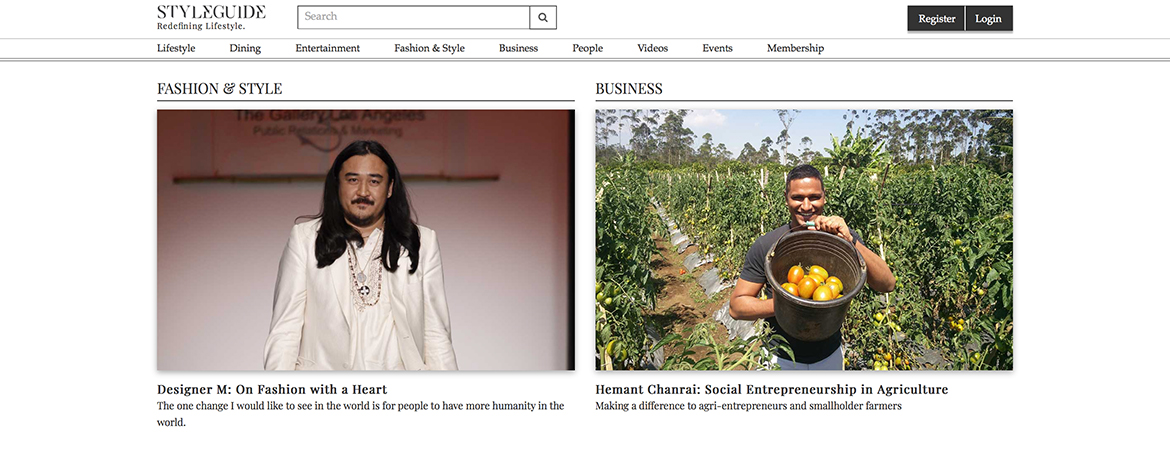
Task: Open the Videos menu item
Action: (652, 49)
